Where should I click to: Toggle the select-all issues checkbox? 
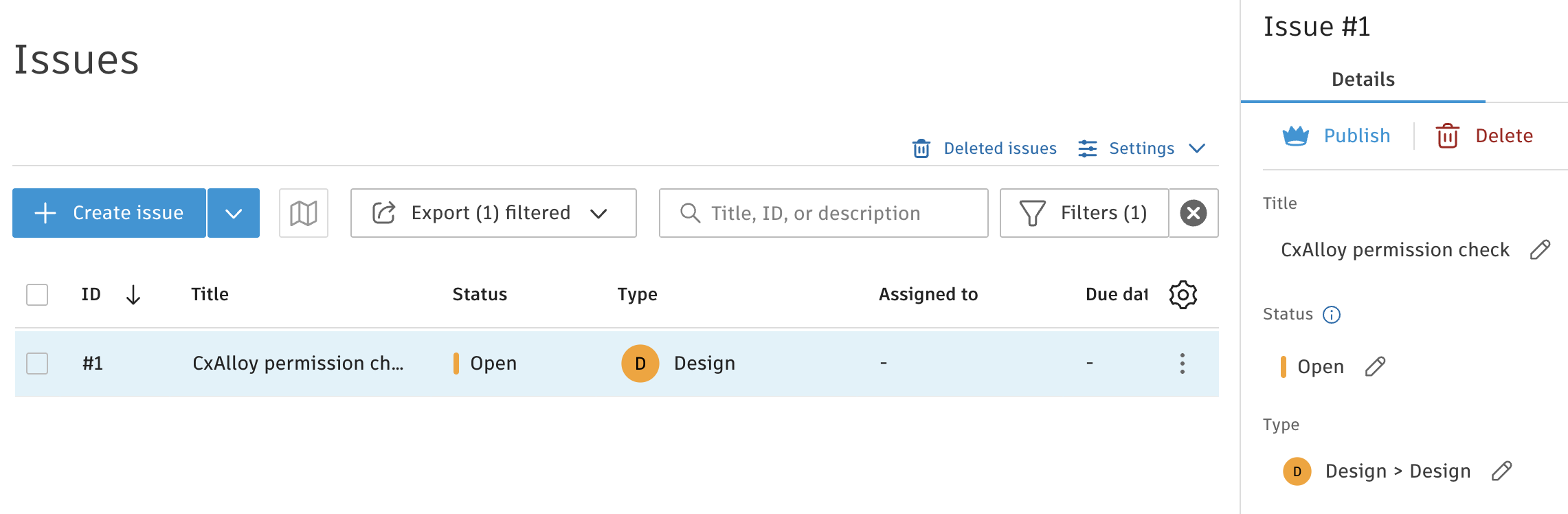point(37,295)
